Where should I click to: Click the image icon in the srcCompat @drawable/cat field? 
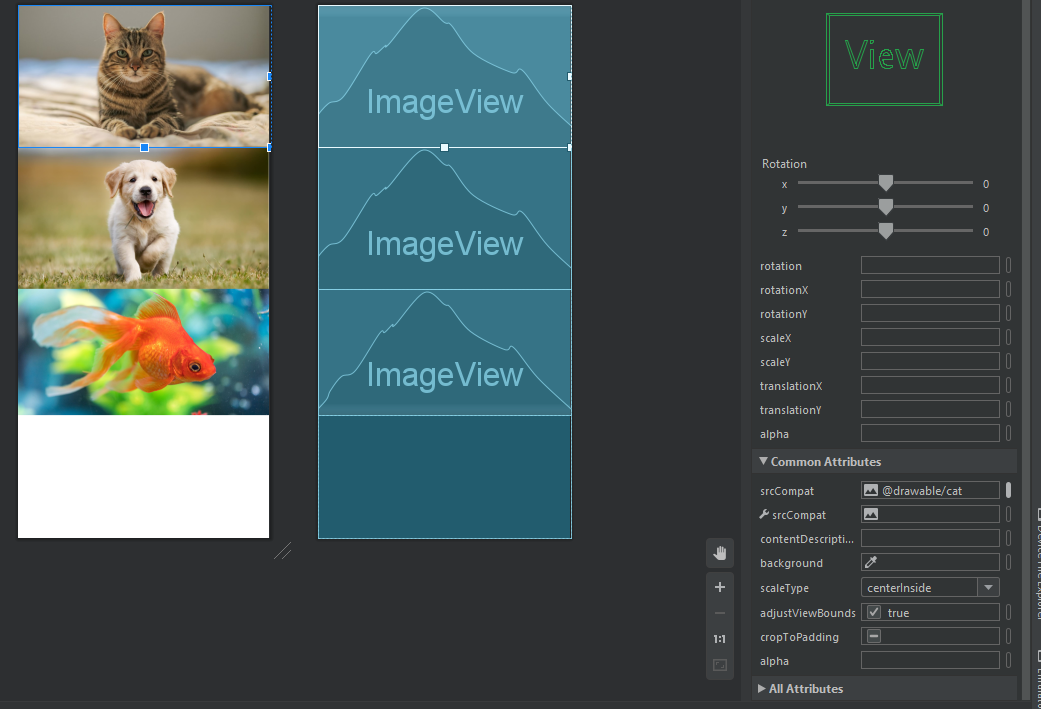pyautogui.click(x=871, y=491)
